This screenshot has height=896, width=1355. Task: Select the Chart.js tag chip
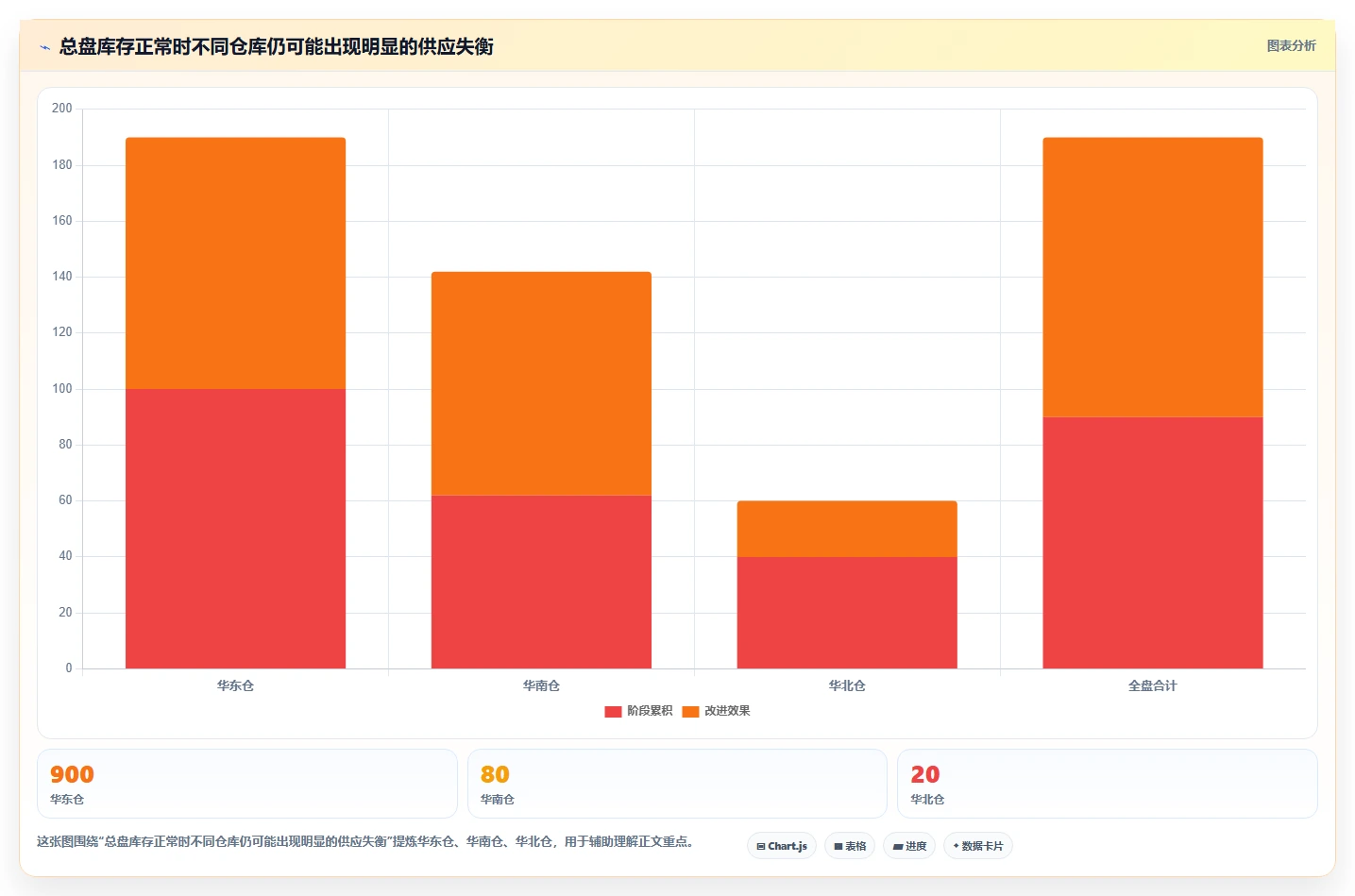tap(782, 846)
